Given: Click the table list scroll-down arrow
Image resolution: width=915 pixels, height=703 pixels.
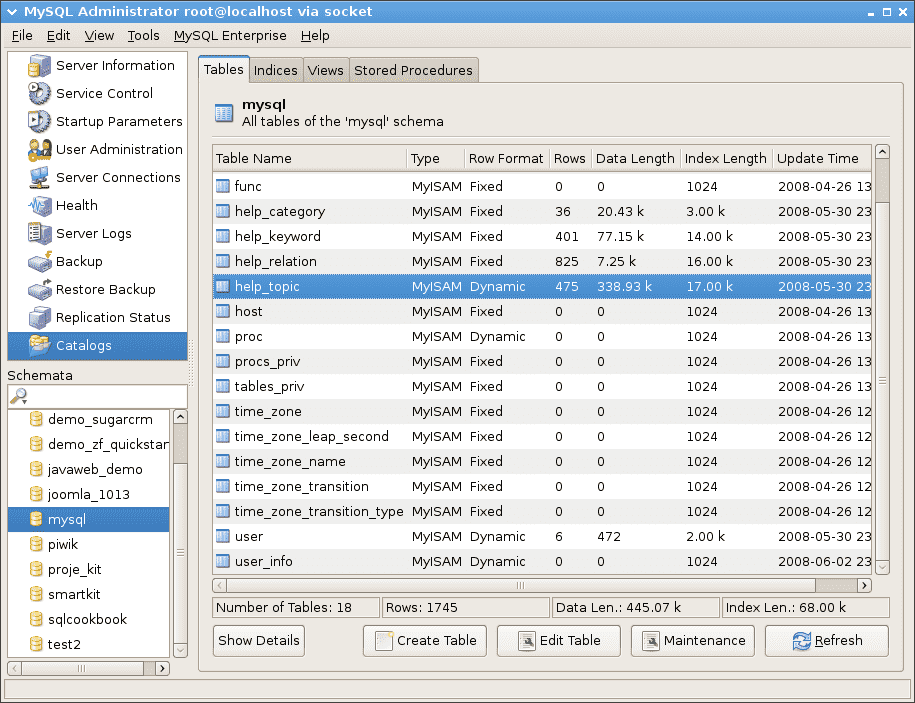Looking at the screenshot, I should pos(882,567).
